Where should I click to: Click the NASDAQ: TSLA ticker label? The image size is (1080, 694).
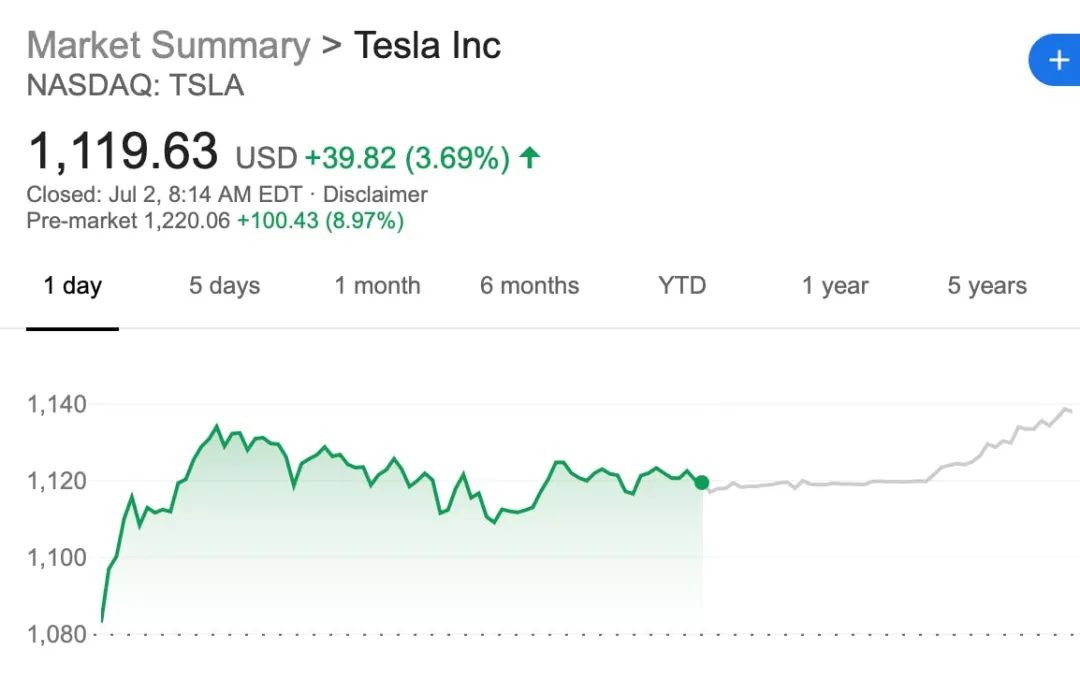[x=135, y=85]
